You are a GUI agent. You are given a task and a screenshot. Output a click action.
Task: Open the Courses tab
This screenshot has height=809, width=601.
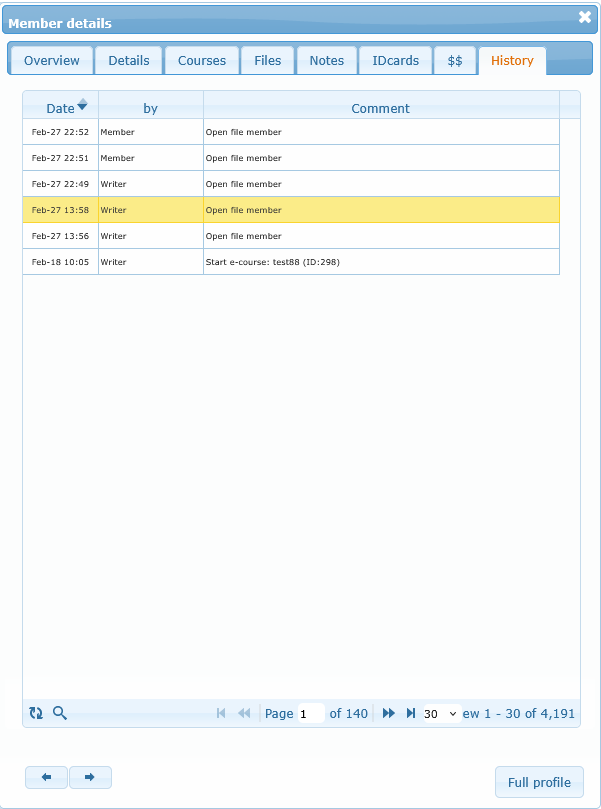(202, 61)
